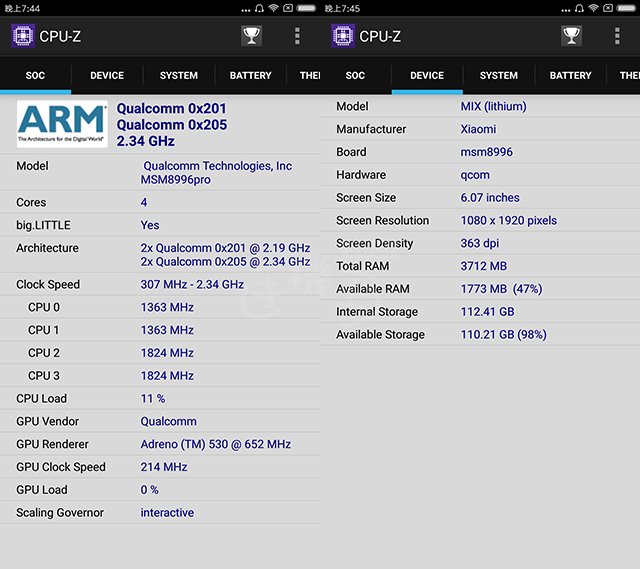
Task: Tap the Wi-Fi icon in right status bar
Action: [x=593, y=8]
